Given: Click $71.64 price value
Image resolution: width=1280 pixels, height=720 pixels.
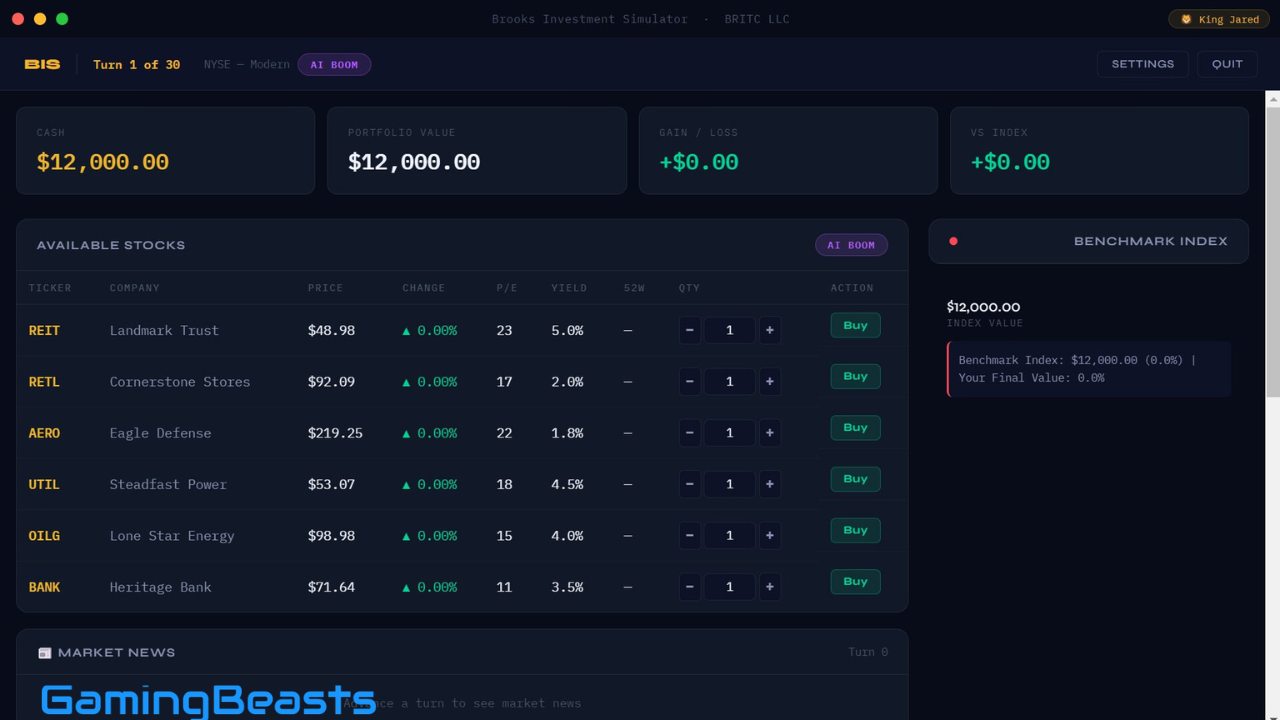Looking at the screenshot, I should [x=331, y=587].
